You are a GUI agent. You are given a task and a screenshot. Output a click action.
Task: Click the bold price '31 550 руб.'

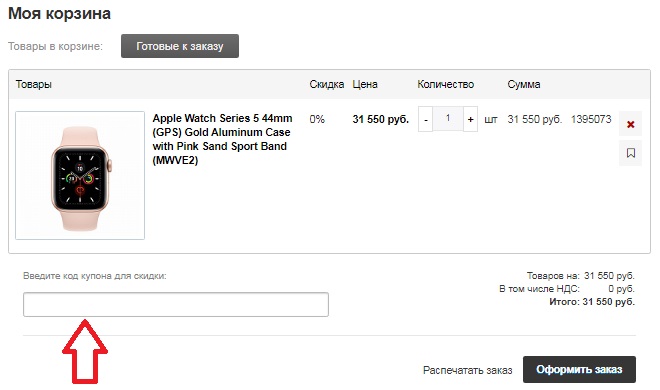381,119
